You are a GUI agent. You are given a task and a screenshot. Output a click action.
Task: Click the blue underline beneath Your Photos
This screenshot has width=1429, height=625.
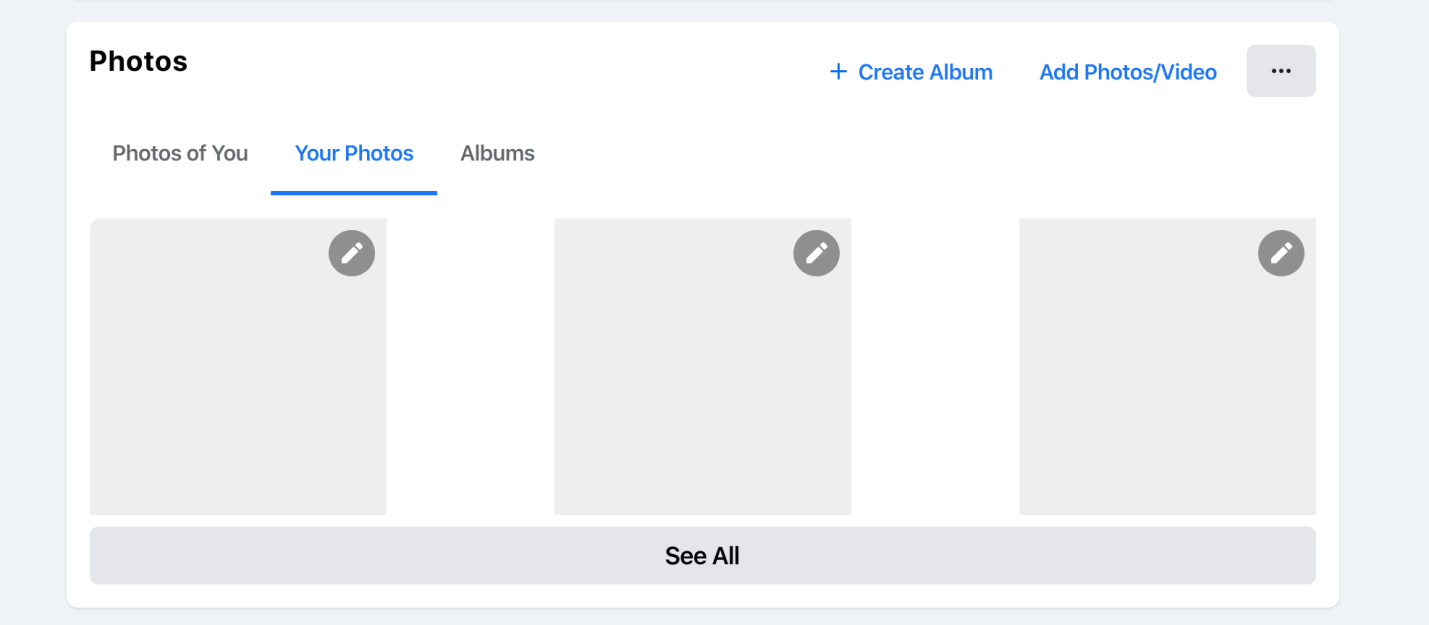tap(354, 192)
